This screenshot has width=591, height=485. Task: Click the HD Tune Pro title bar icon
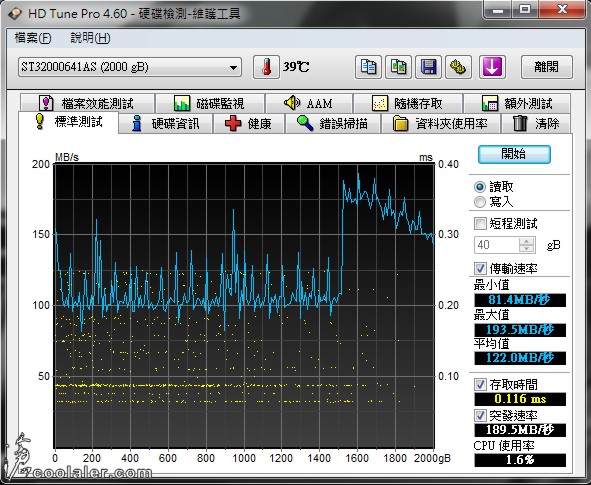15,14
